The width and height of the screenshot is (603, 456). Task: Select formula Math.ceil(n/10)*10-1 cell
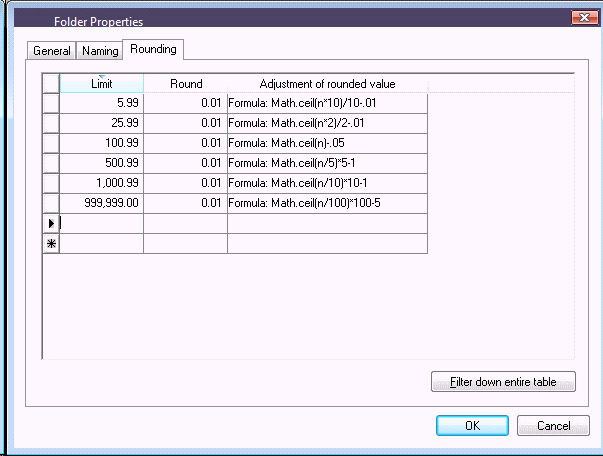[x=327, y=183]
